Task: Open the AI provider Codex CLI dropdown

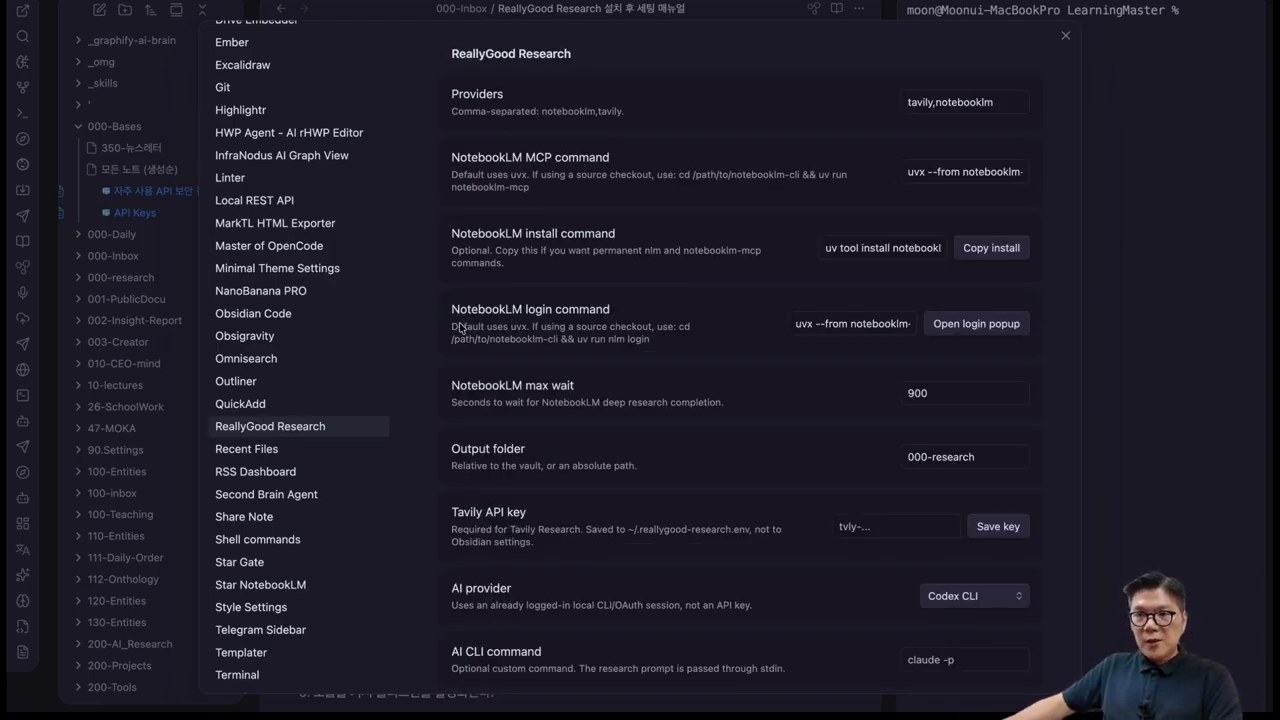Action: coord(974,596)
